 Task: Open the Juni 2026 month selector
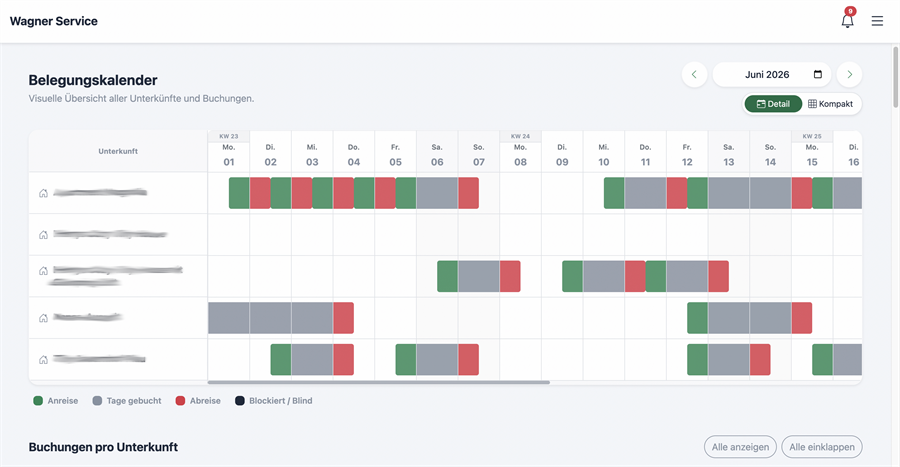coord(772,75)
